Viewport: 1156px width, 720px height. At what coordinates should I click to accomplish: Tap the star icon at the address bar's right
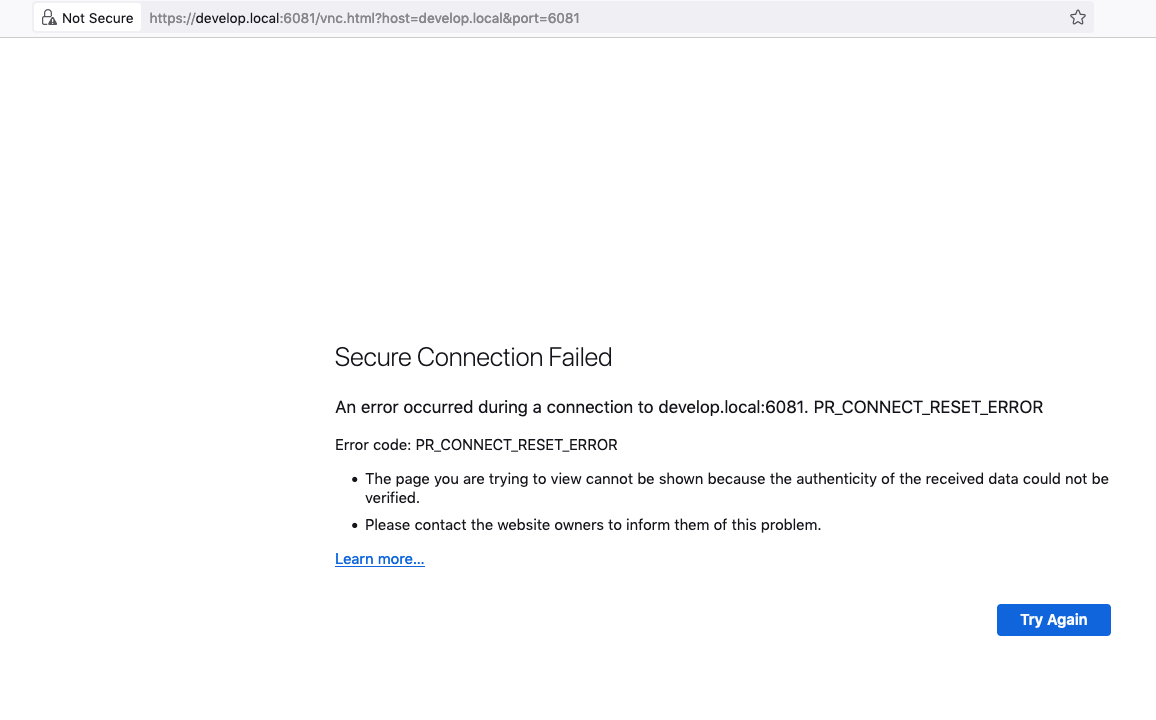[x=1077, y=17]
